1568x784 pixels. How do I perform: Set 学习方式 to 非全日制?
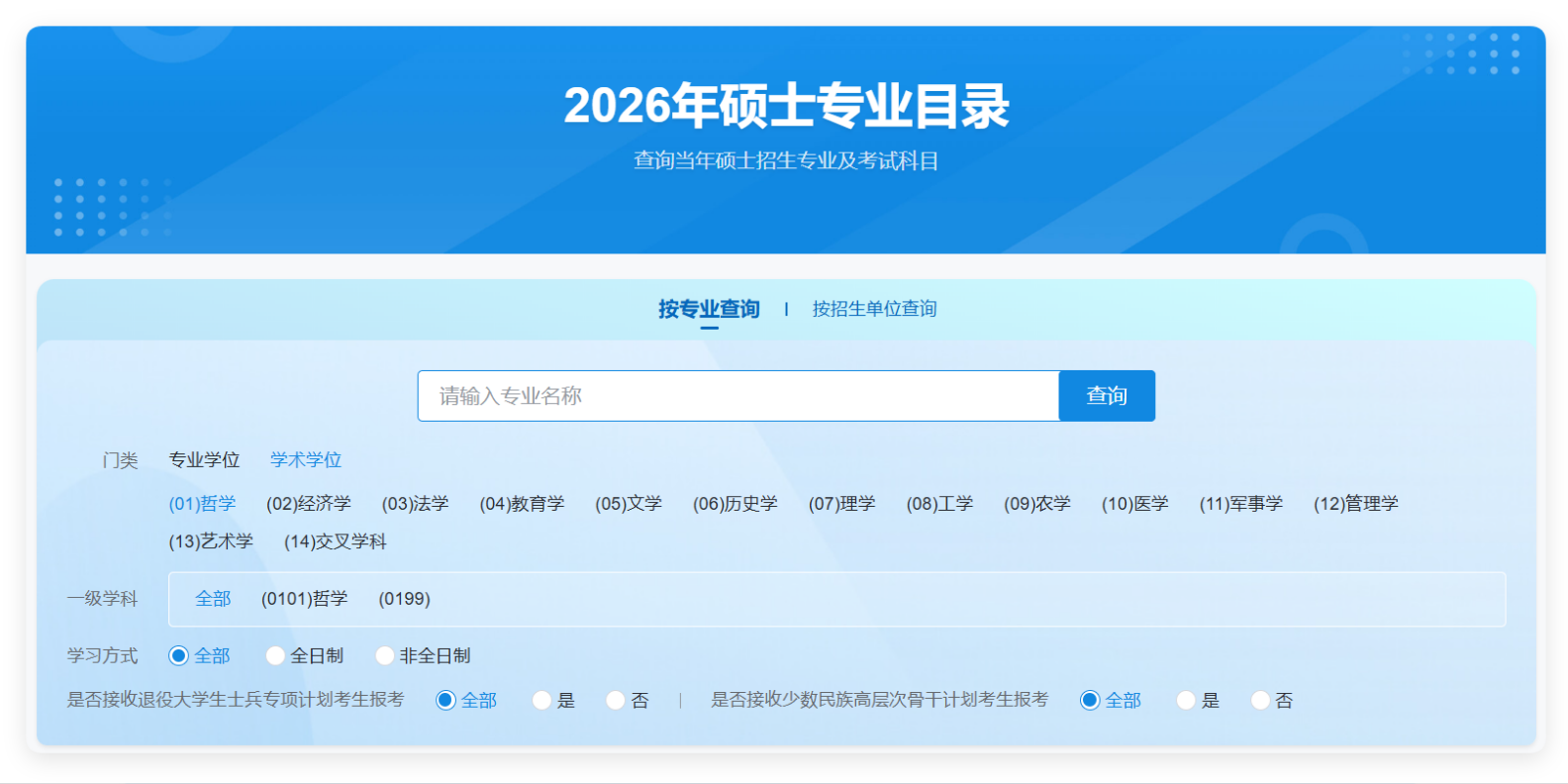(424, 655)
